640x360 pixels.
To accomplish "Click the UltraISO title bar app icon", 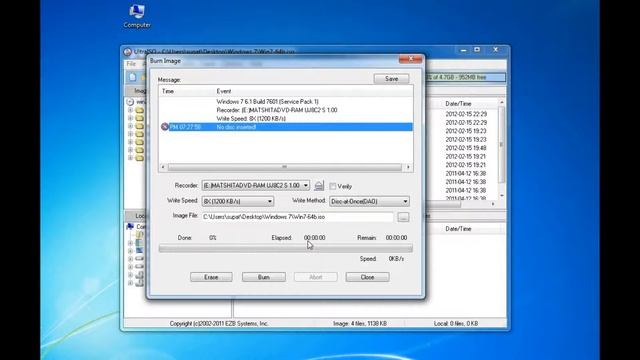I will [x=128, y=52].
